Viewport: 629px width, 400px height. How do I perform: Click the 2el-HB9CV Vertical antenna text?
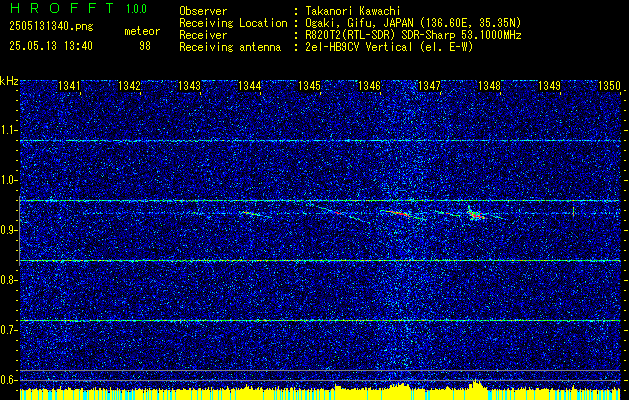point(359,47)
